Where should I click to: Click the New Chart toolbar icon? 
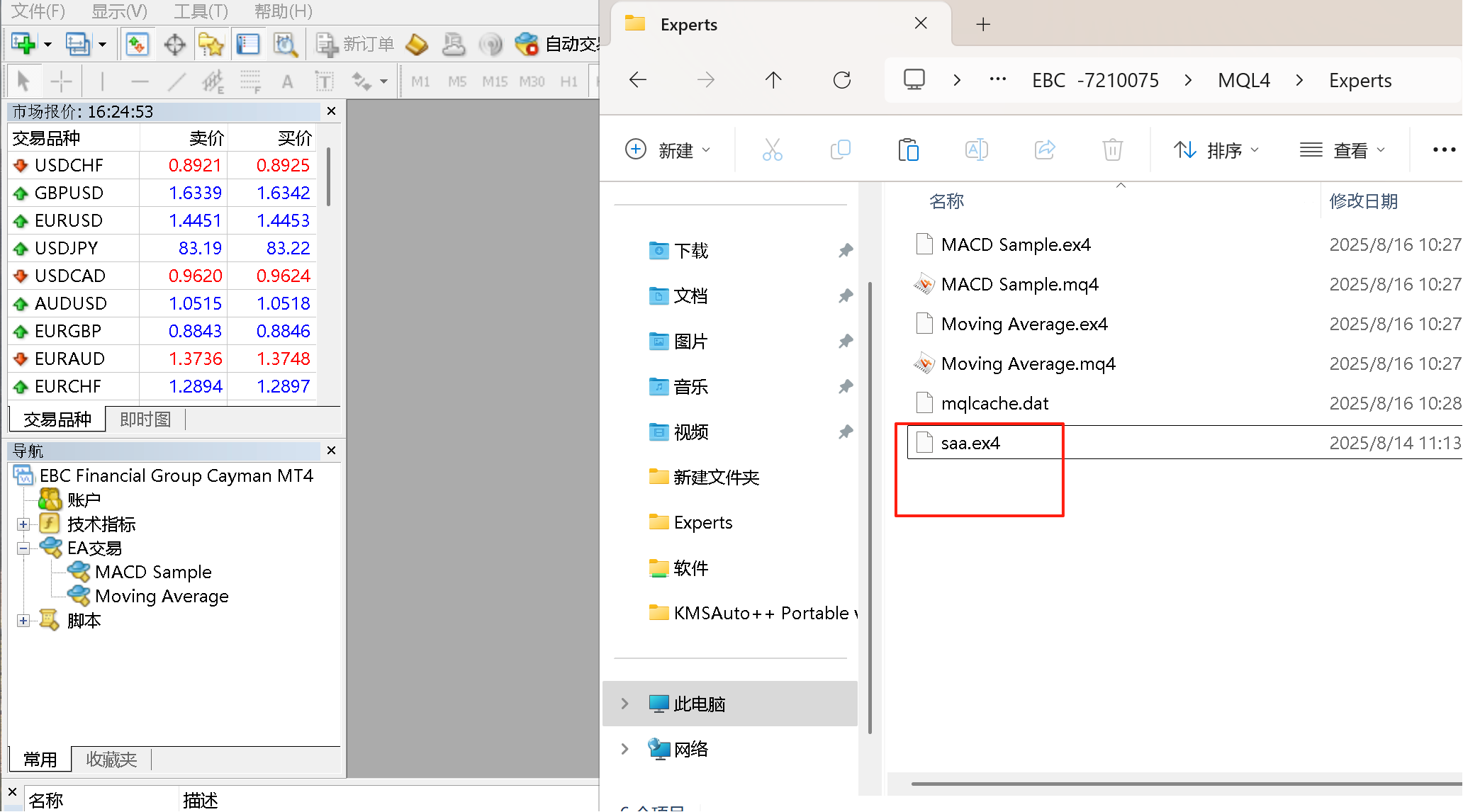pos(23,44)
